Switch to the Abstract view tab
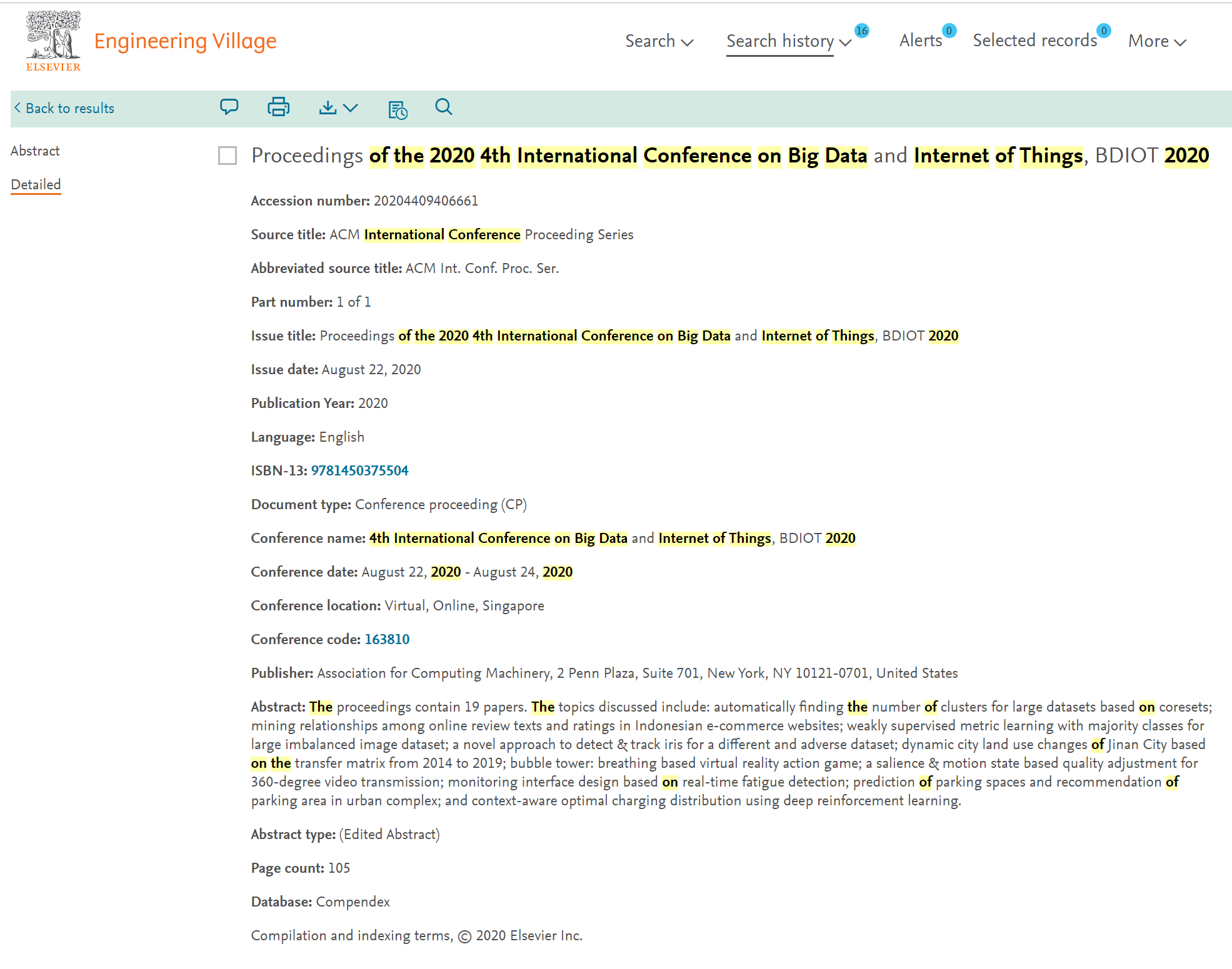Screen dimensions: 1232x969 (35, 151)
